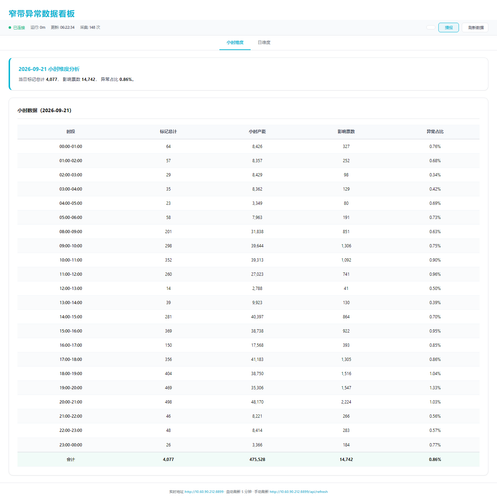Click the time period column header
Viewport: 497px width, 500px height.
[71, 132]
